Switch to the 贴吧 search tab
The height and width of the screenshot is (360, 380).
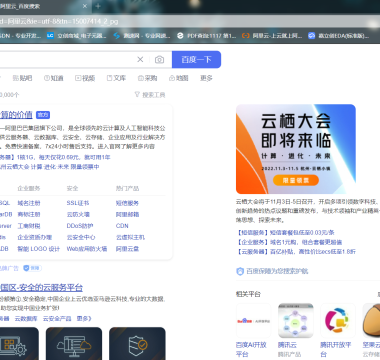[x=22, y=78]
